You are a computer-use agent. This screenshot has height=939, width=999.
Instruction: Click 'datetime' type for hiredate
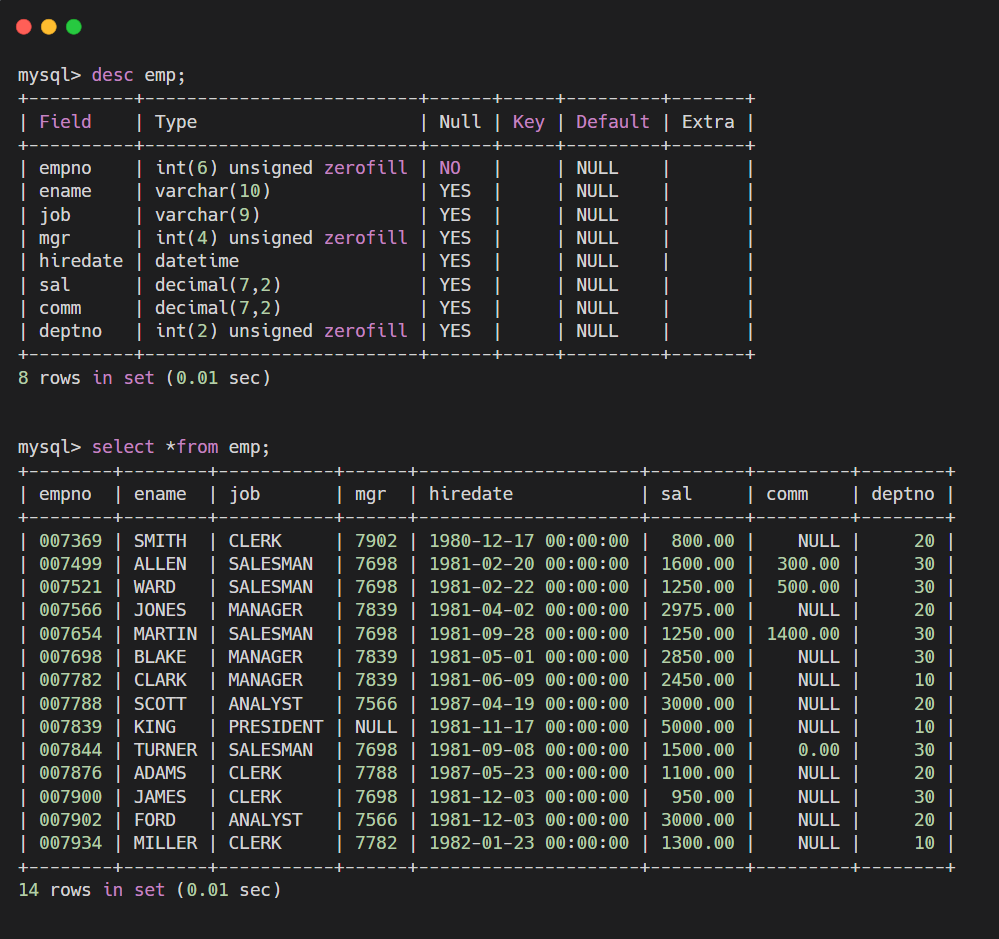197,261
